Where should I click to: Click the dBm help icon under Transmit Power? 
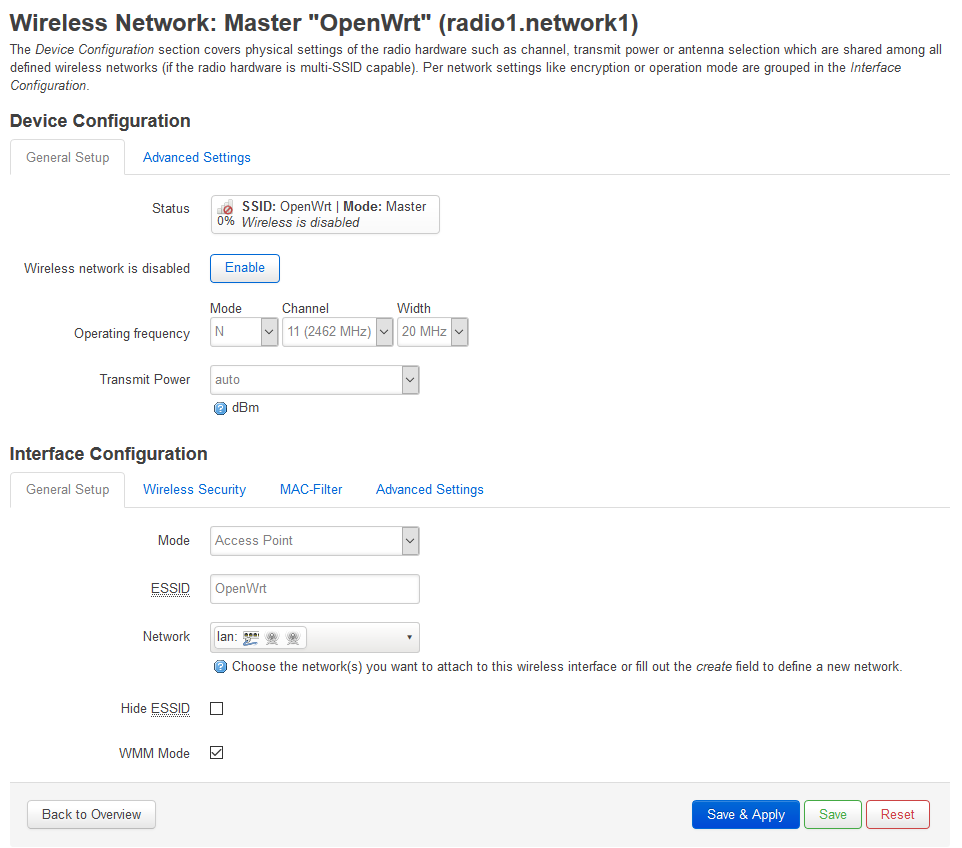pos(220,409)
